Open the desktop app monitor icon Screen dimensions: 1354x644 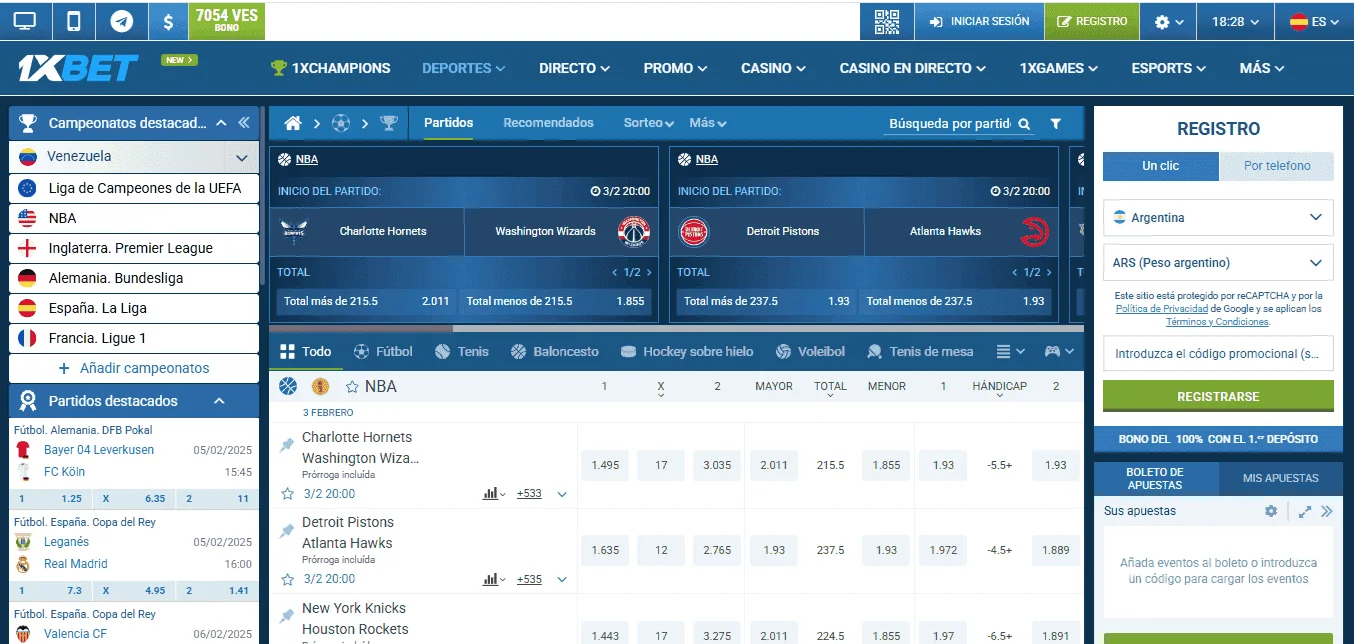pyautogui.click(x=25, y=21)
